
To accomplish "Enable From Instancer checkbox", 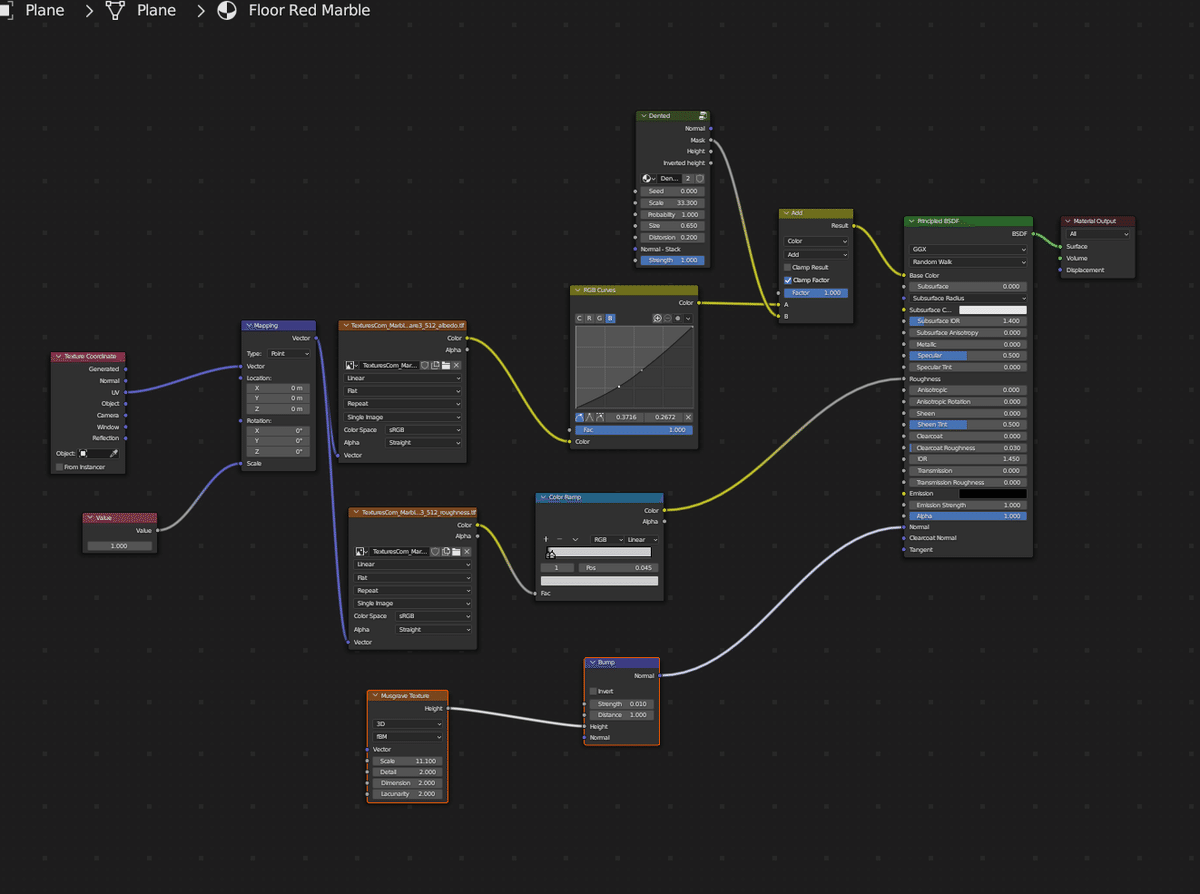I will [59, 467].
